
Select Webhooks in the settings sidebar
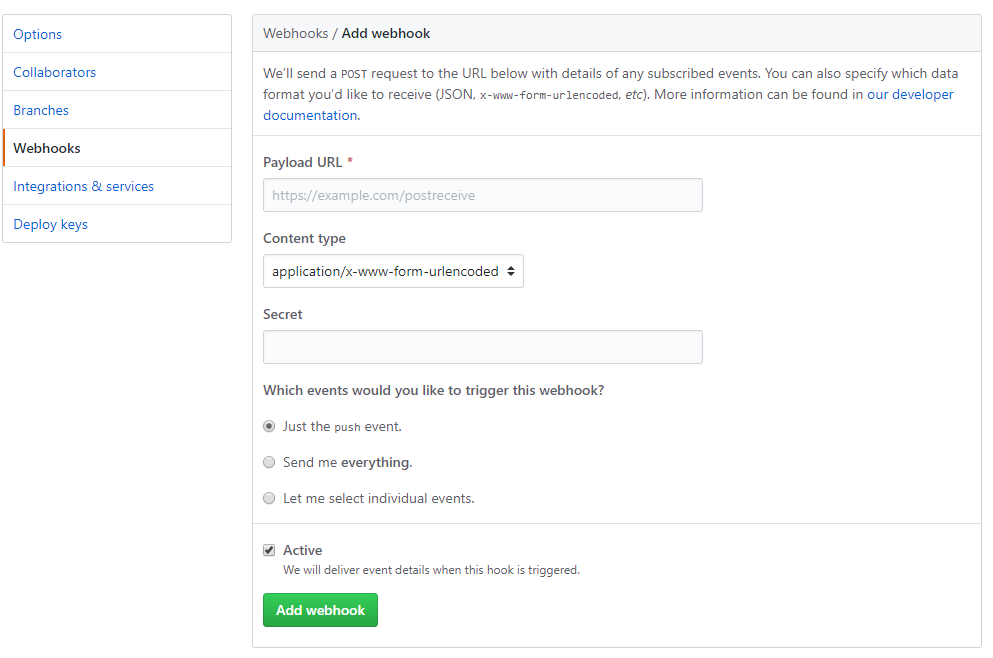point(47,148)
